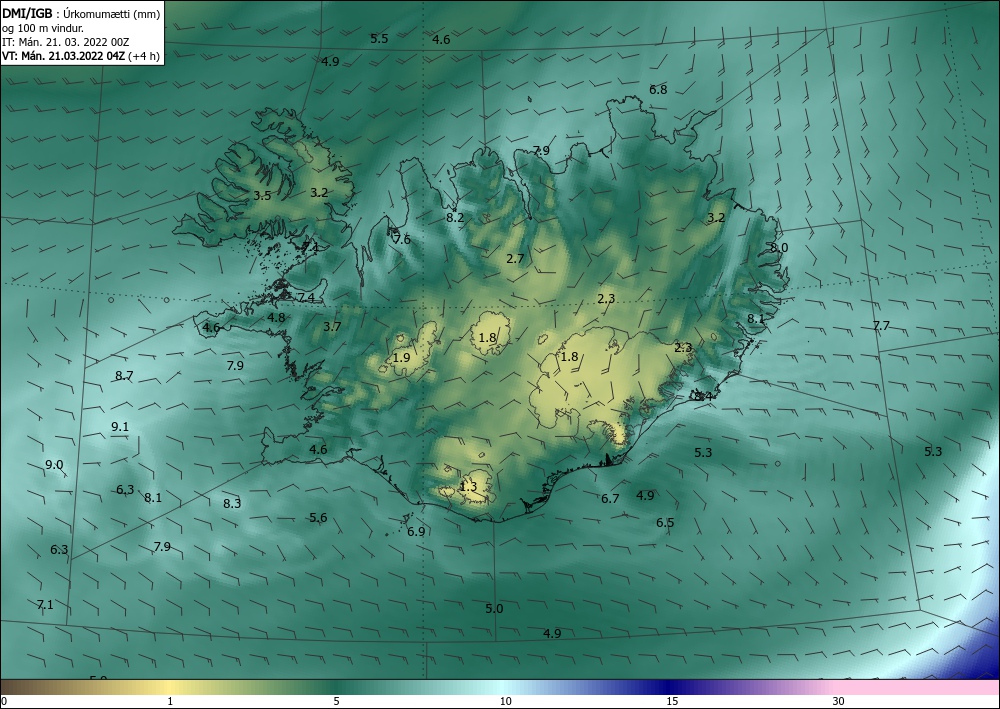The image size is (1000, 709).
Task: Click the '(+4 h)' forecast offset text
Action: click(143, 56)
